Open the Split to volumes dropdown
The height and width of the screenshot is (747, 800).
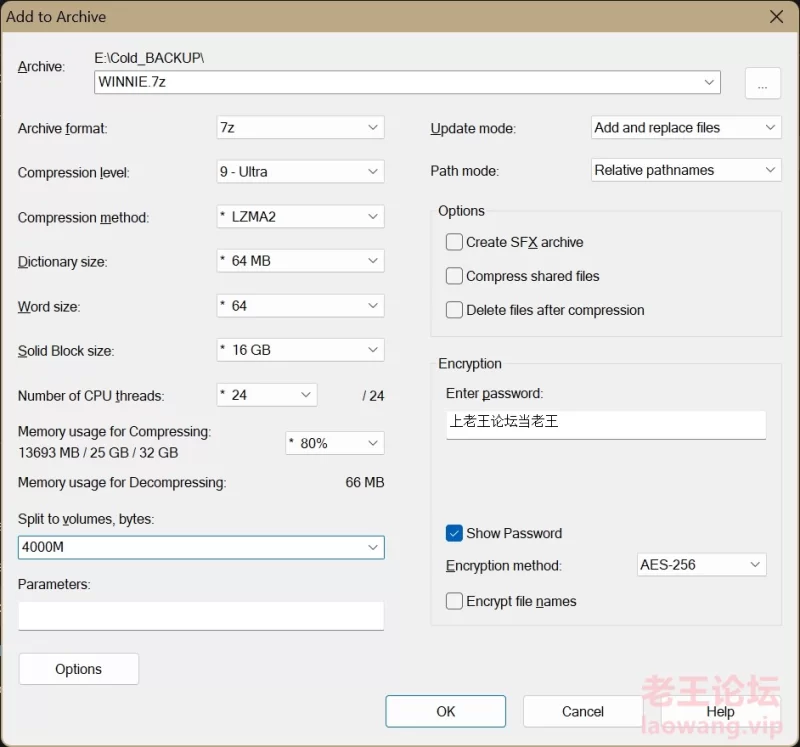click(200, 547)
